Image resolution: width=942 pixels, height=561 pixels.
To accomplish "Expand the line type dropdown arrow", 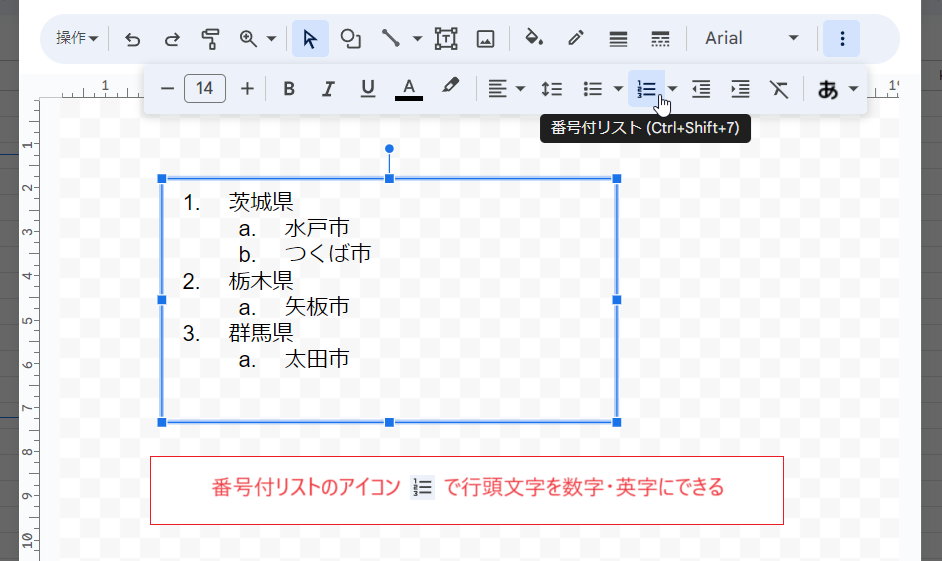I will 418,39.
